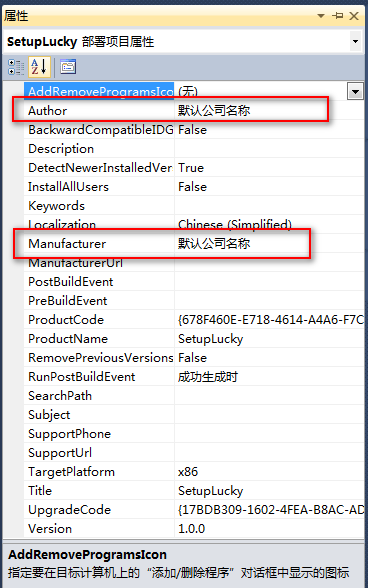Select the Manufacturer property name

(x=67, y=244)
